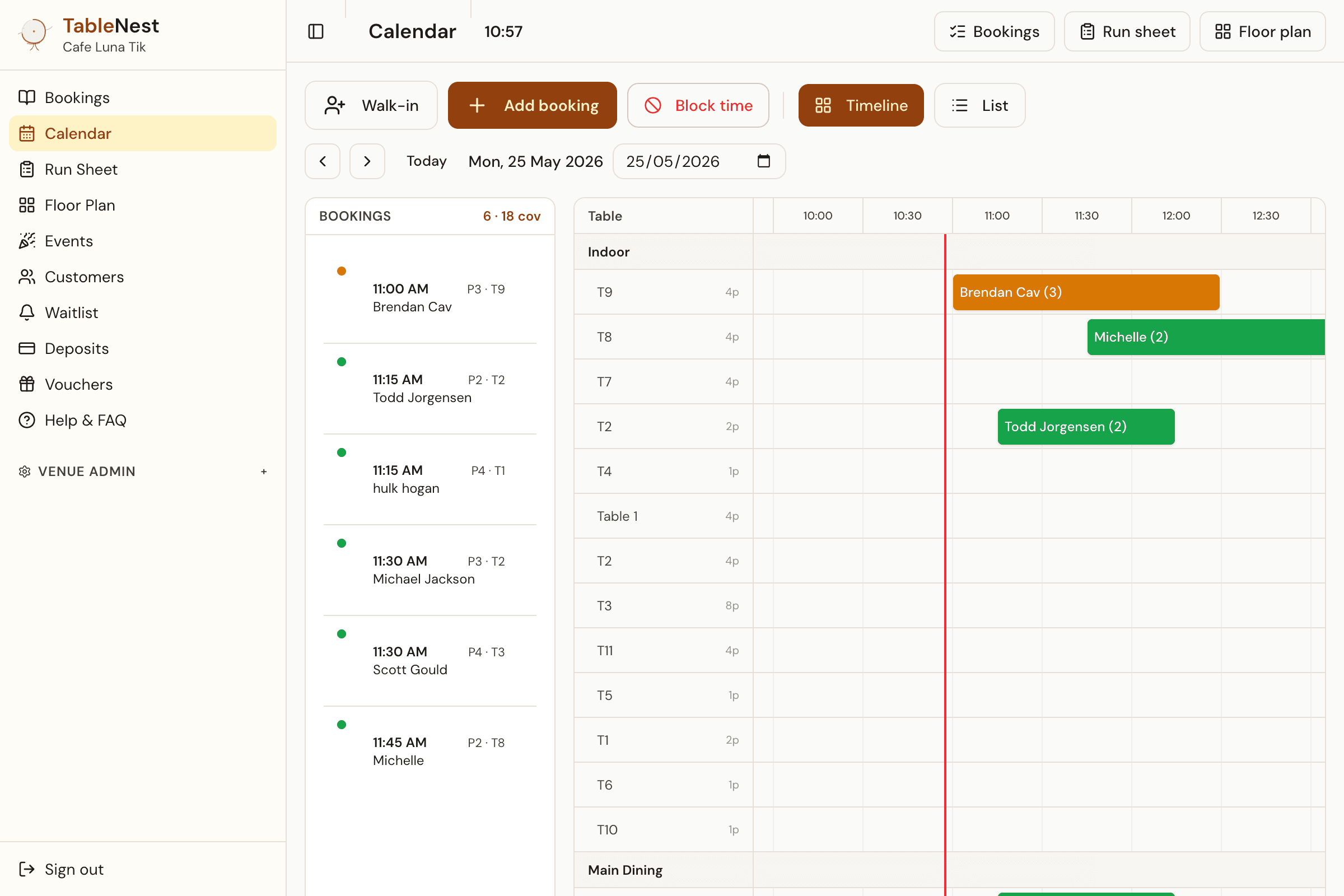Click the Main Dining section header
This screenshot has width=1344, height=896.
point(625,870)
